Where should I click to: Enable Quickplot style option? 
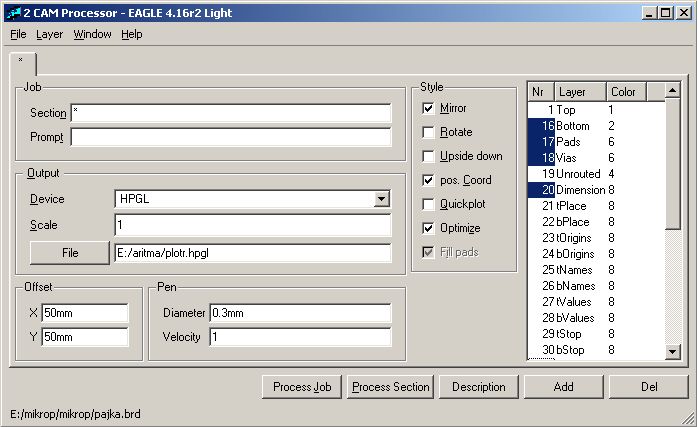[428, 204]
